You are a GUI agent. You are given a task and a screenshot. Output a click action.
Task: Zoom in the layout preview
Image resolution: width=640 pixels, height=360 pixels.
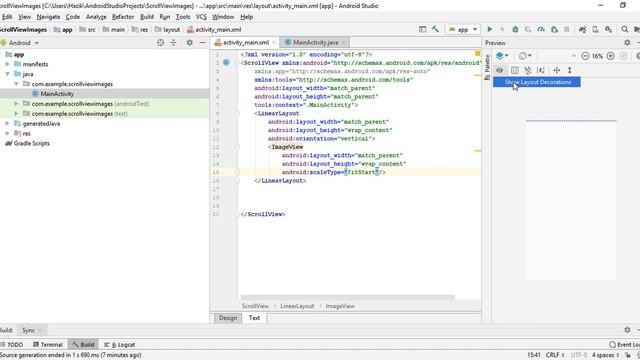pos(611,56)
